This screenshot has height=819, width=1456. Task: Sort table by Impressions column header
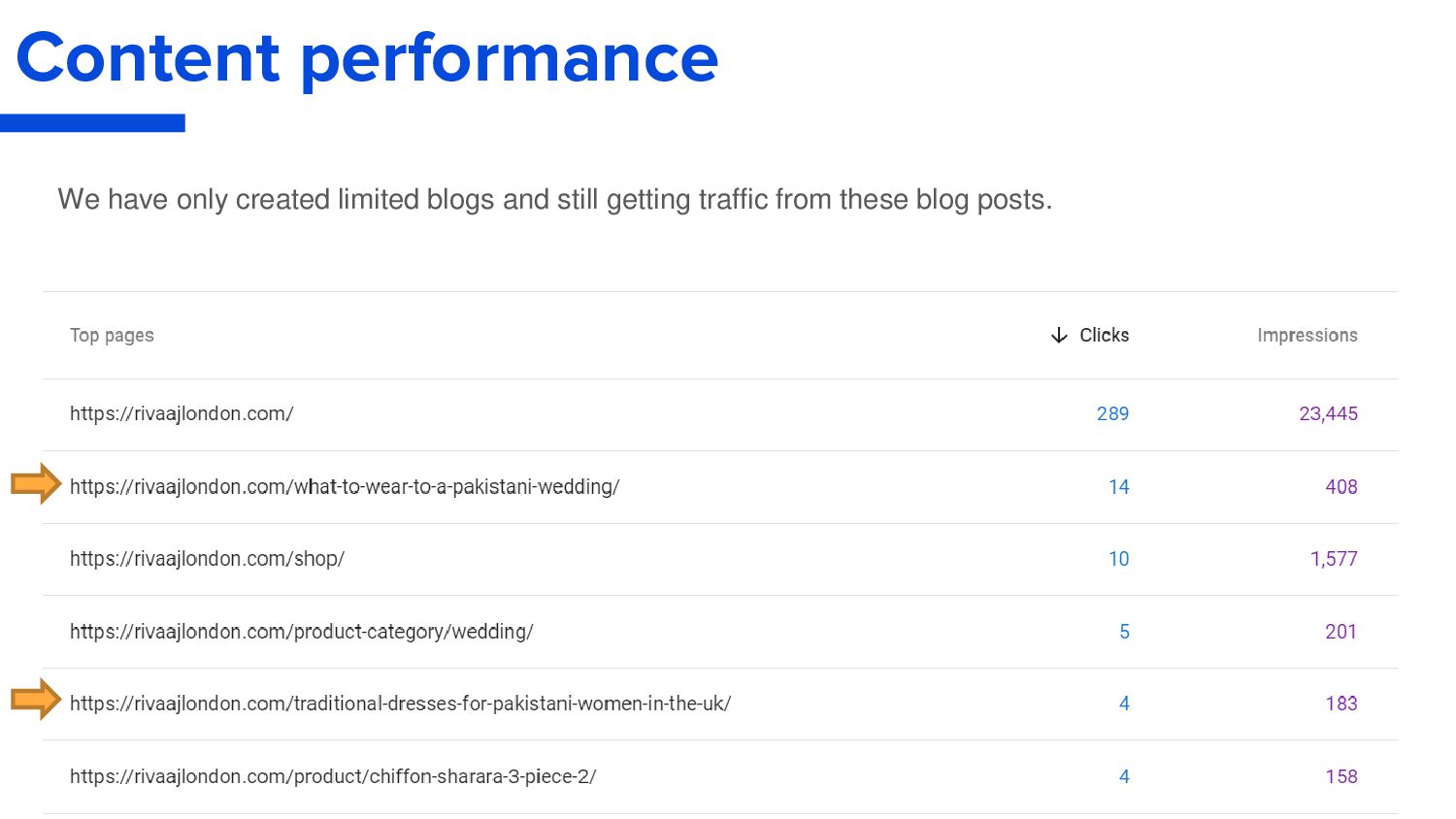point(1307,335)
